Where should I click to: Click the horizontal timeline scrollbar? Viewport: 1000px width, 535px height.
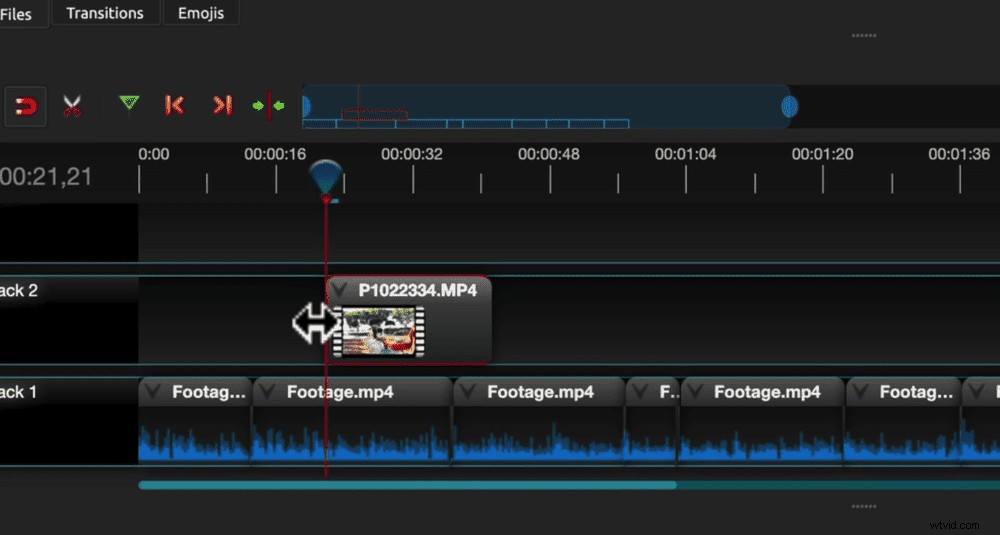point(407,485)
